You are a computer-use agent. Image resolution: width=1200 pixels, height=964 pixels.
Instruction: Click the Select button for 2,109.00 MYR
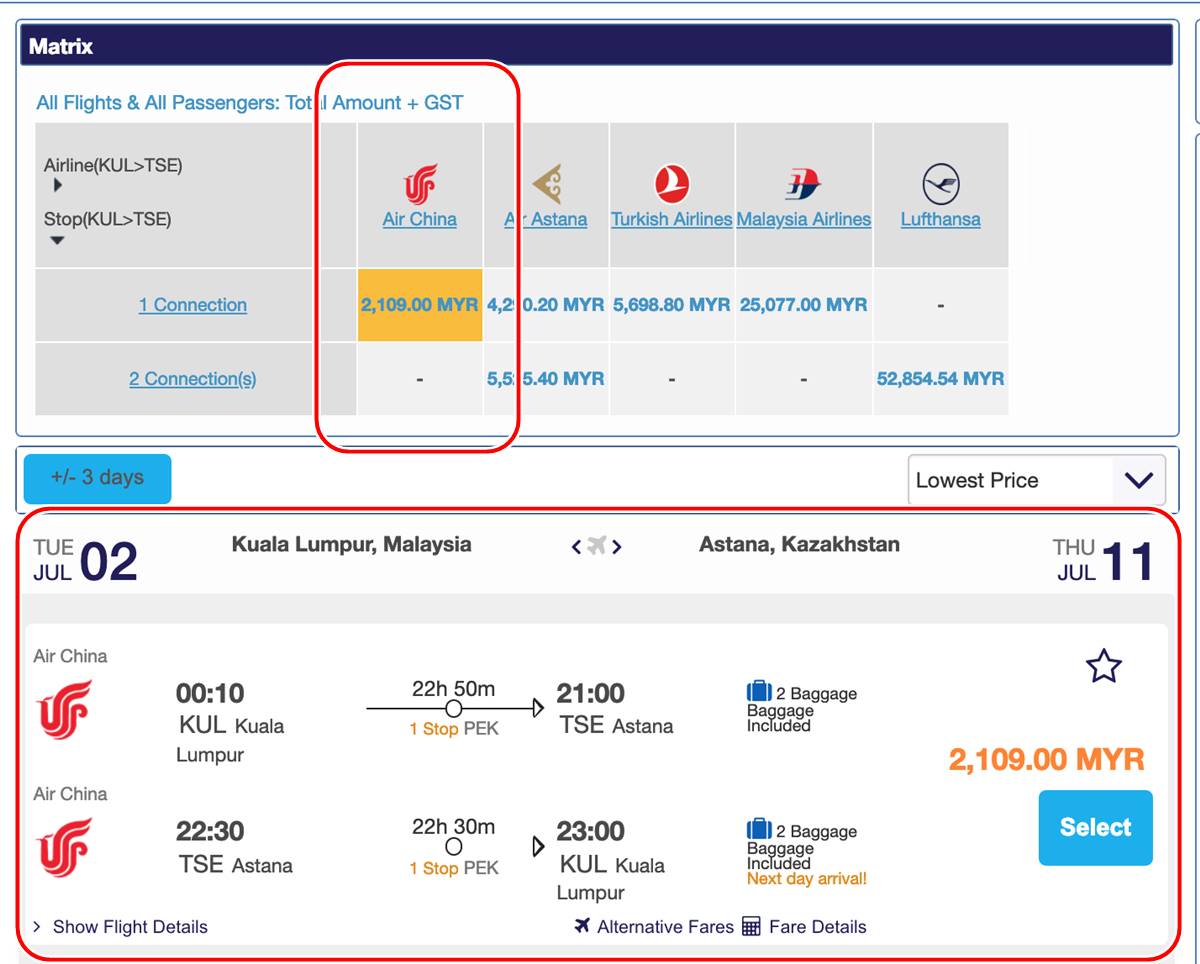point(1096,827)
